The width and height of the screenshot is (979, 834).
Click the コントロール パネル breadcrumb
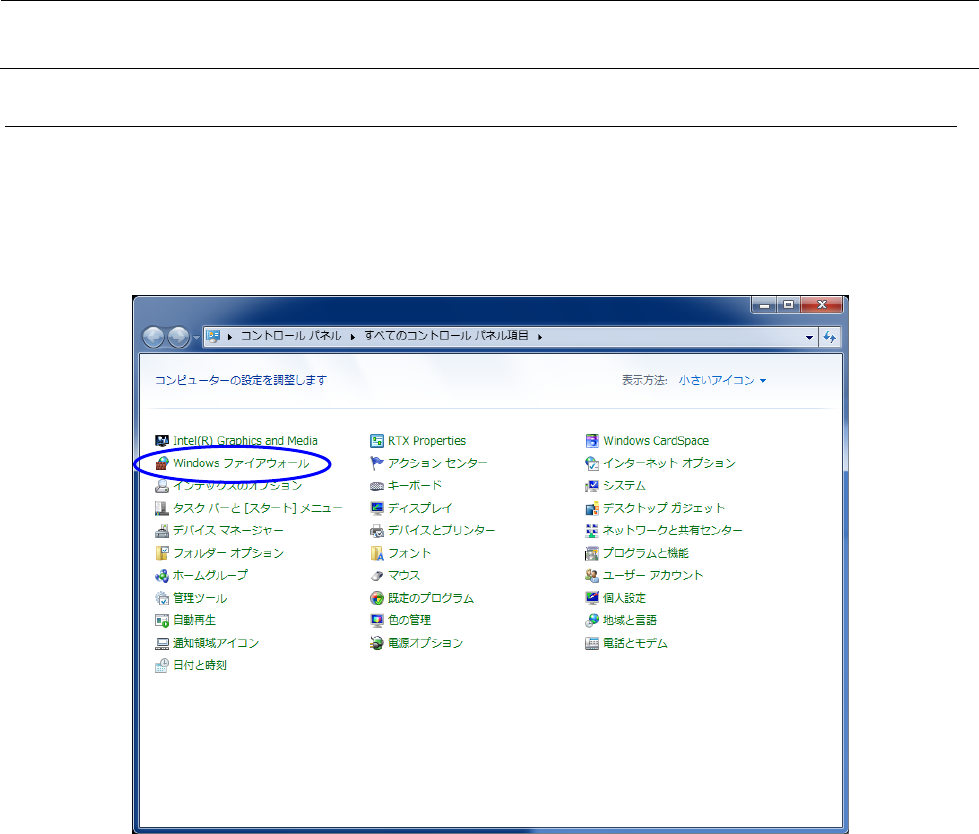click(x=291, y=336)
